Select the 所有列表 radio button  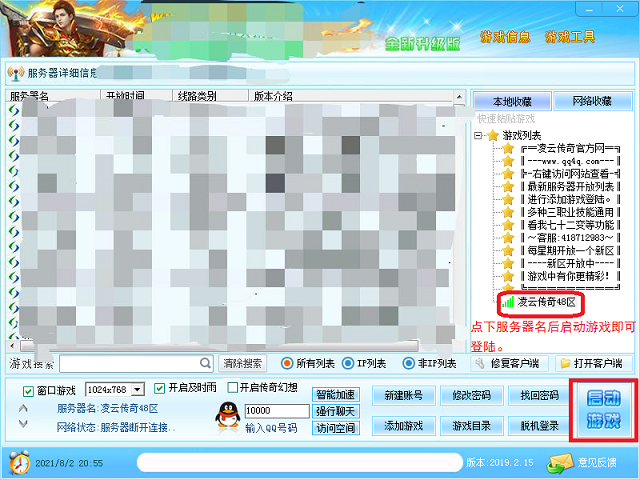(287, 363)
